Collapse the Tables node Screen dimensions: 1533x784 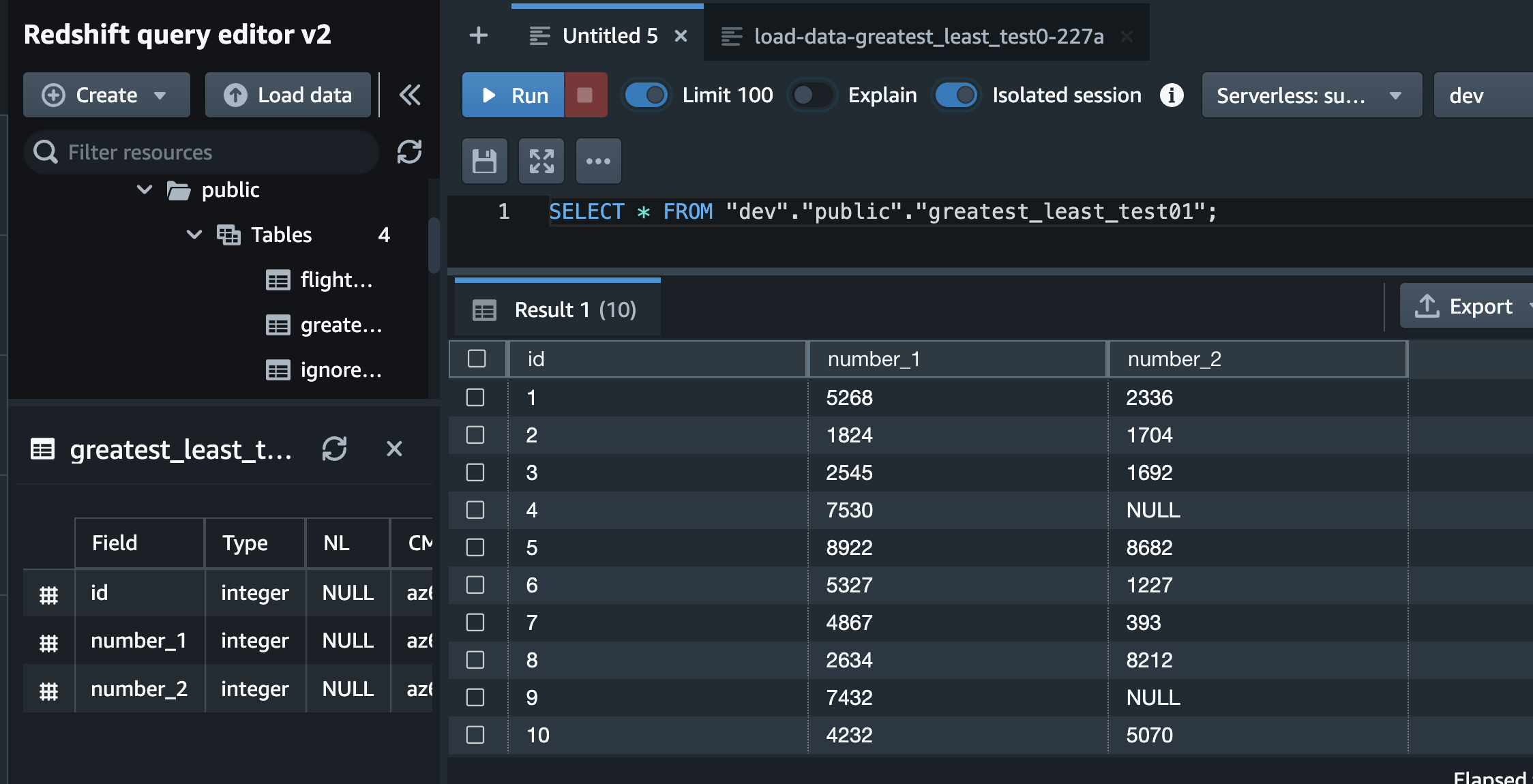194,235
